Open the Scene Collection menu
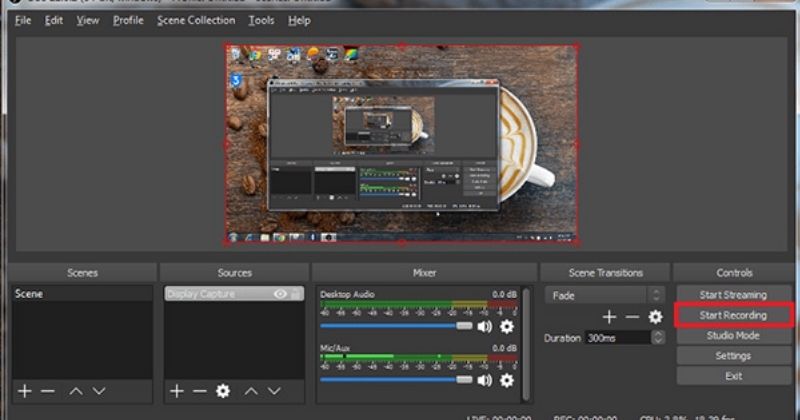 coord(196,20)
